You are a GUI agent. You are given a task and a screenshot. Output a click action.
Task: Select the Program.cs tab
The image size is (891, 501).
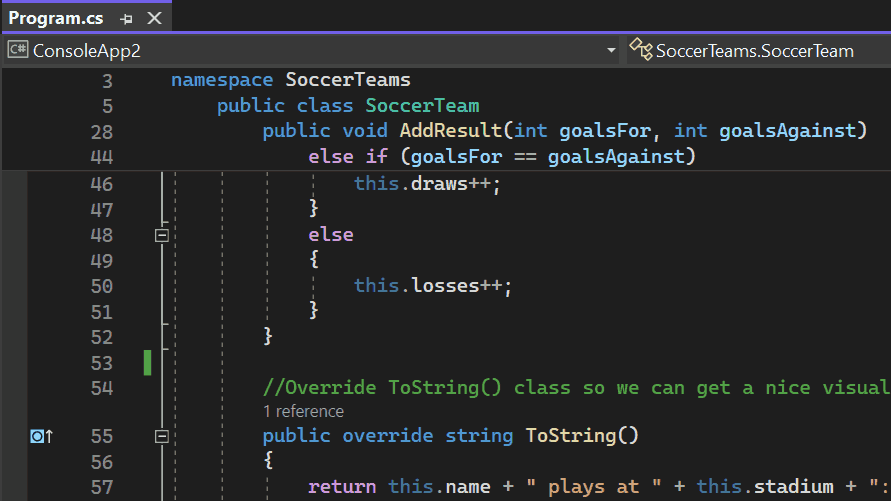click(x=56, y=19)
